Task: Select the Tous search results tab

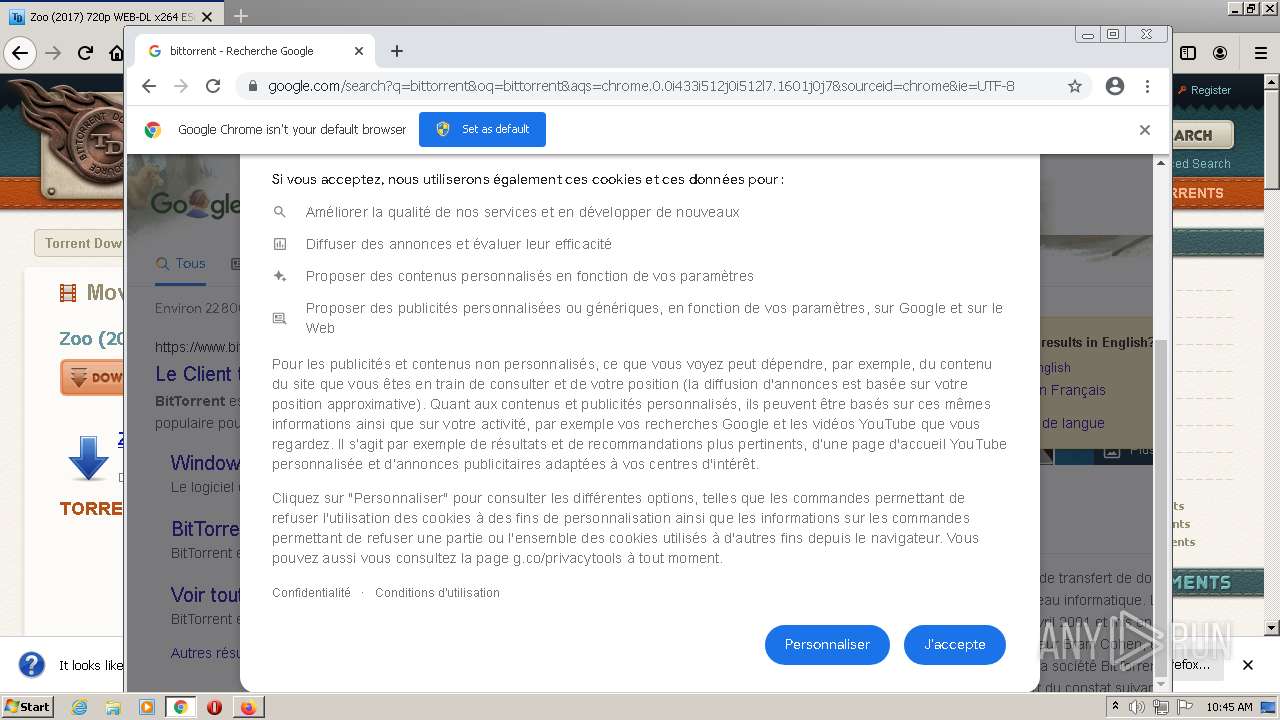Action: (x=180, y=264)
